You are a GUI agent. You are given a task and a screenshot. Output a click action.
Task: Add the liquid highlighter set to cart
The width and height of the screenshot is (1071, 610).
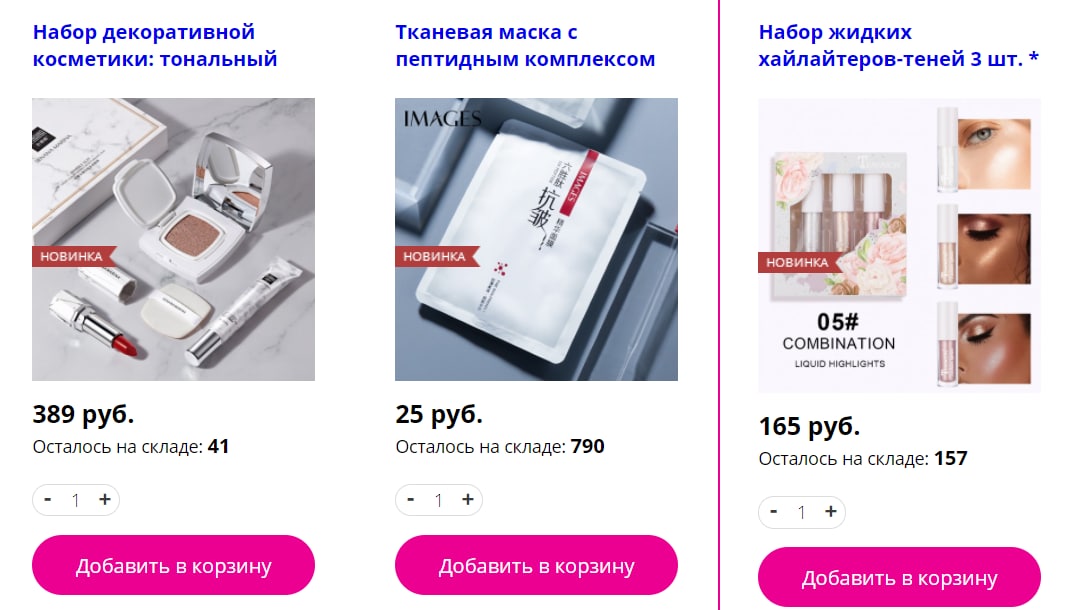click(x=900, y=577)
